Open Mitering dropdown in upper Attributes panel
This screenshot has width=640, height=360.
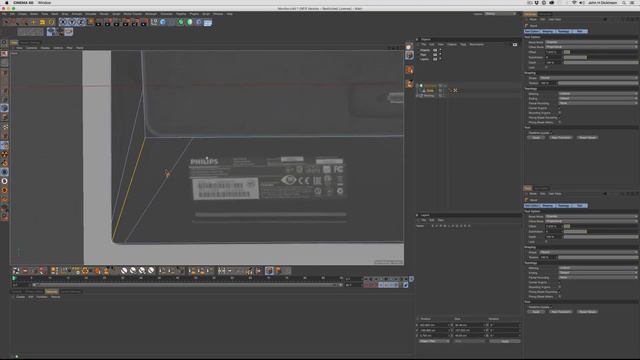[x=598, y=93]
